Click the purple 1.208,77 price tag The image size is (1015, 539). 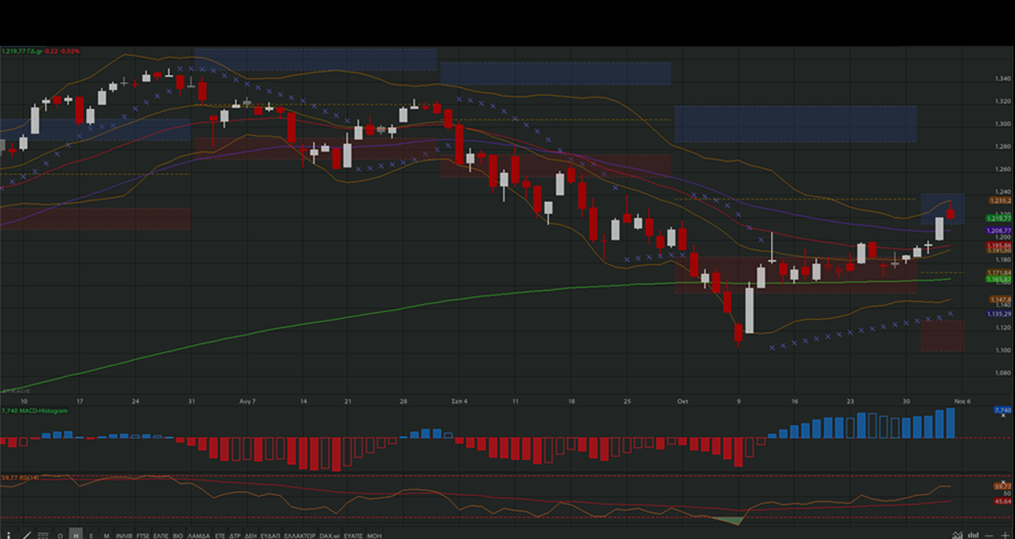click(999, 230)
